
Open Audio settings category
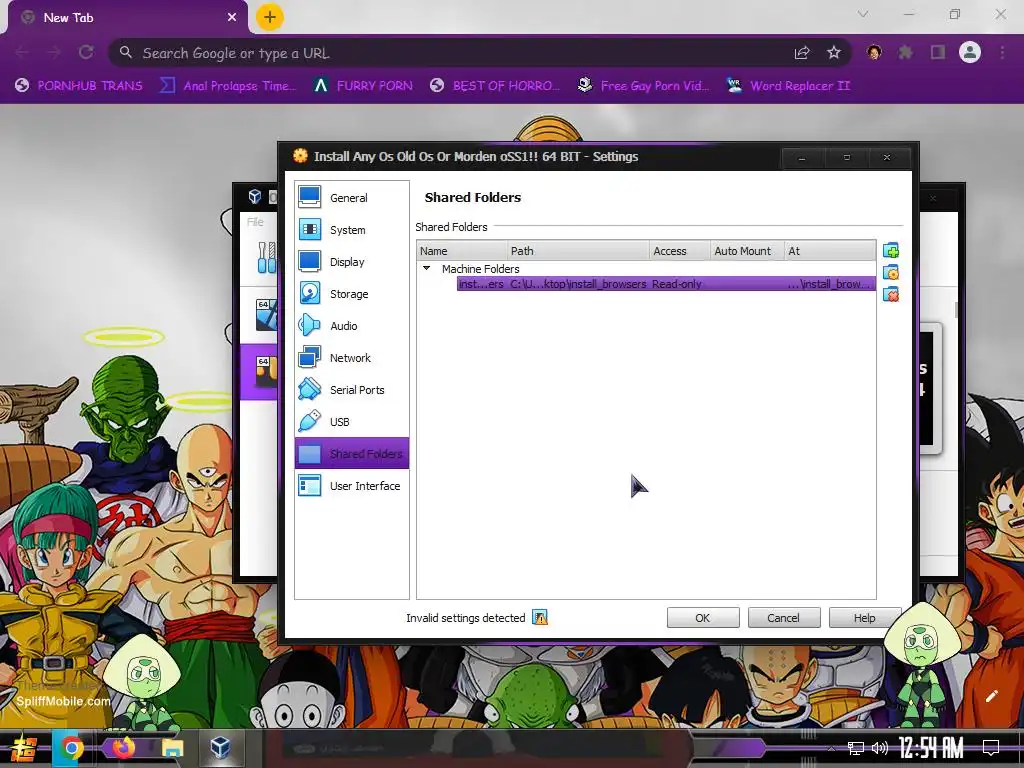pos(351,325)
